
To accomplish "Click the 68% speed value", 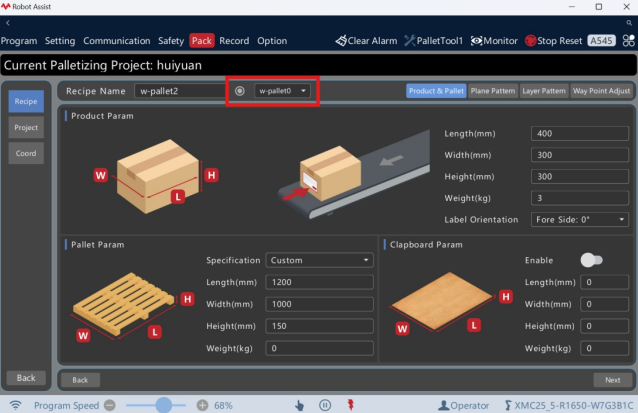I will pos(223,405).
